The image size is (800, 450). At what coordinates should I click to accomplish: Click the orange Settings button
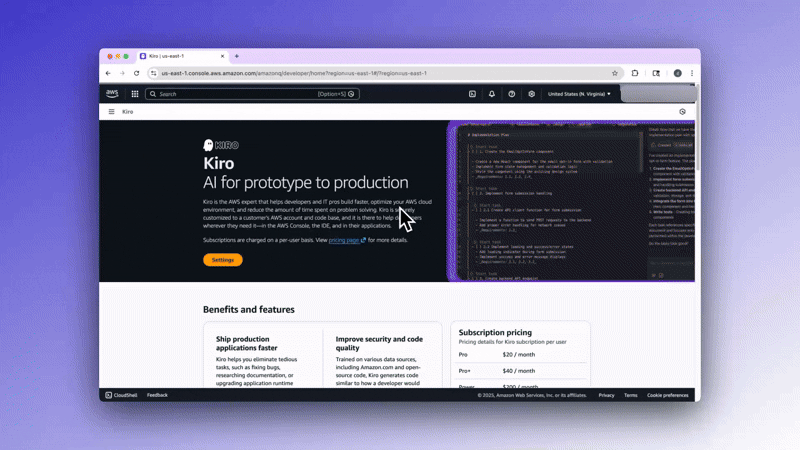(223, 260)
